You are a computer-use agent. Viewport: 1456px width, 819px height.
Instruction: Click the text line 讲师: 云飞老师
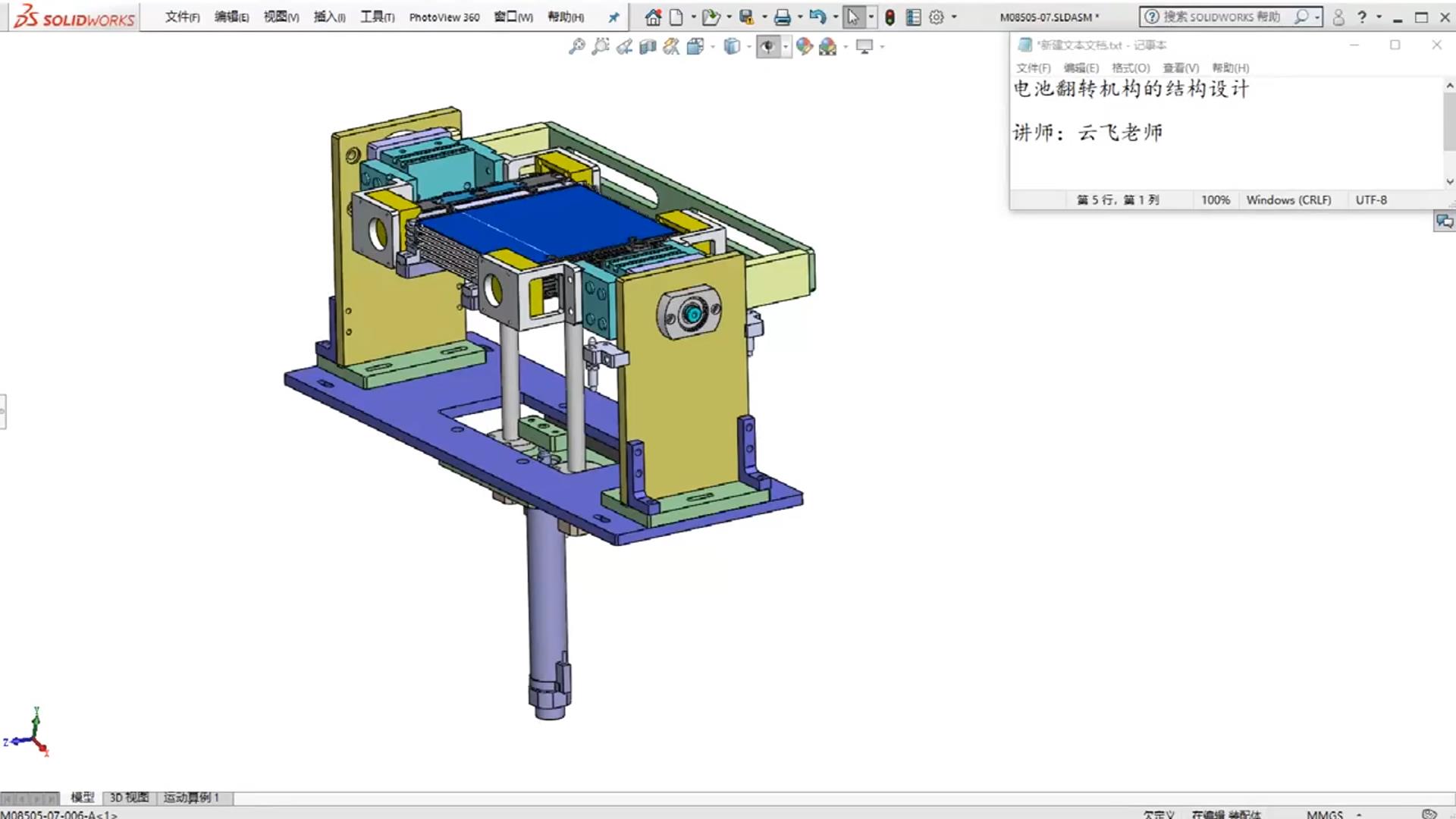click(x=1087, y=133)
